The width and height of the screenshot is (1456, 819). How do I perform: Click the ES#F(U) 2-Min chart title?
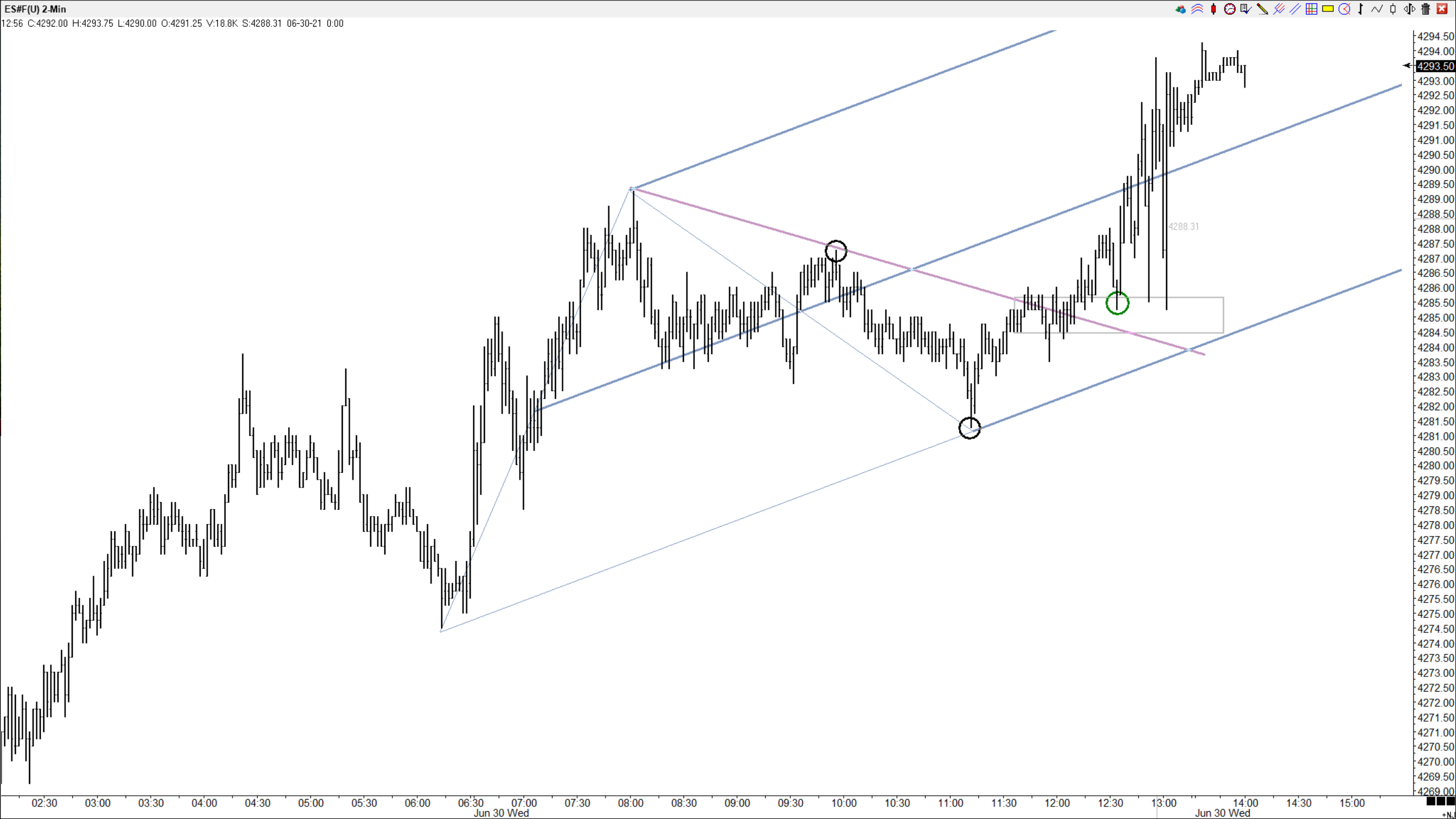35,9
